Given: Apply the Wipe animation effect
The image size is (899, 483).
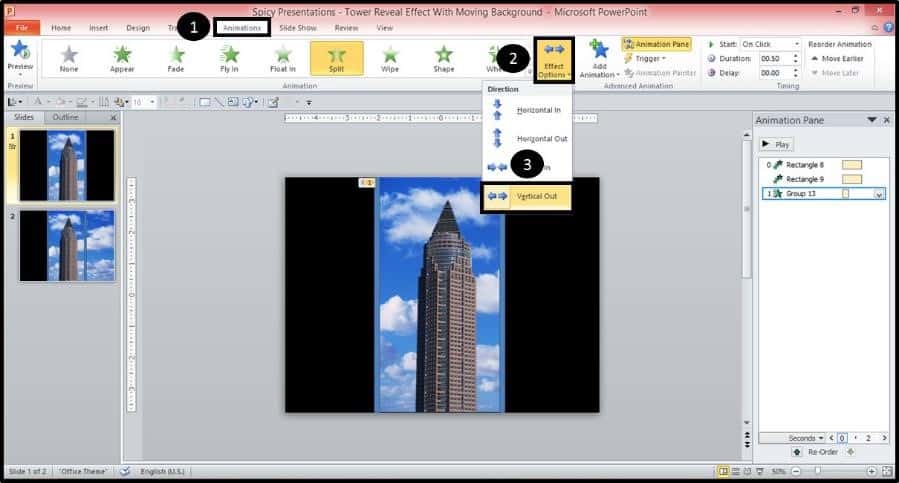Looking at the screenshot, I should (390, 59).
